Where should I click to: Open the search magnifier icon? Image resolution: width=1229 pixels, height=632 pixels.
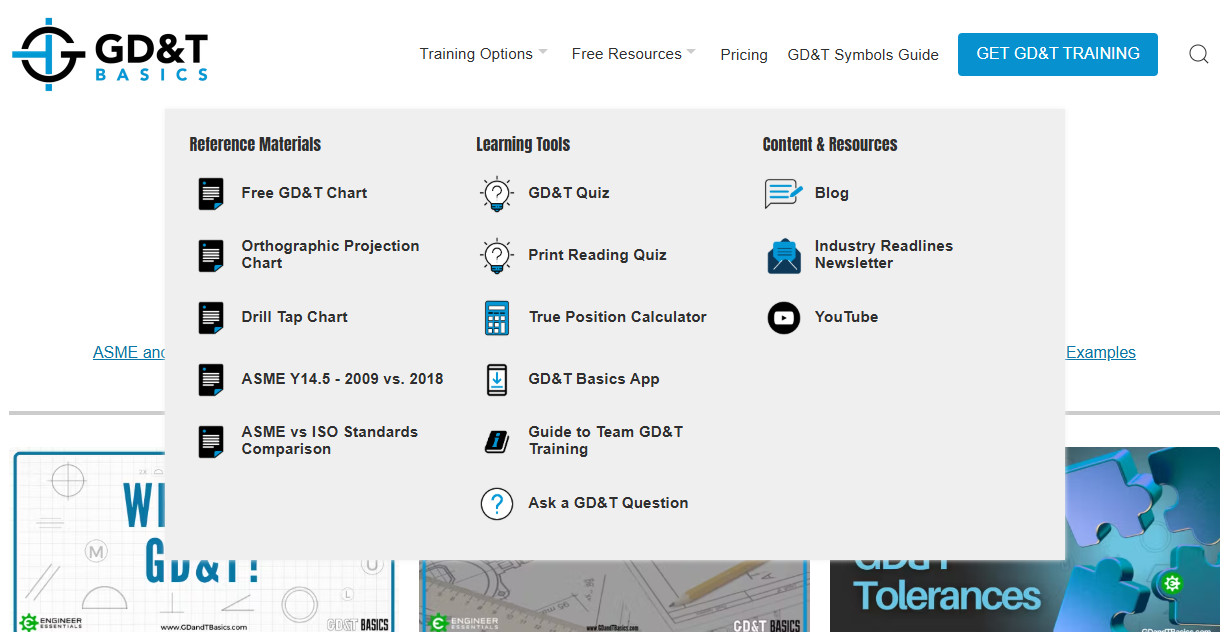[1198, 54]
